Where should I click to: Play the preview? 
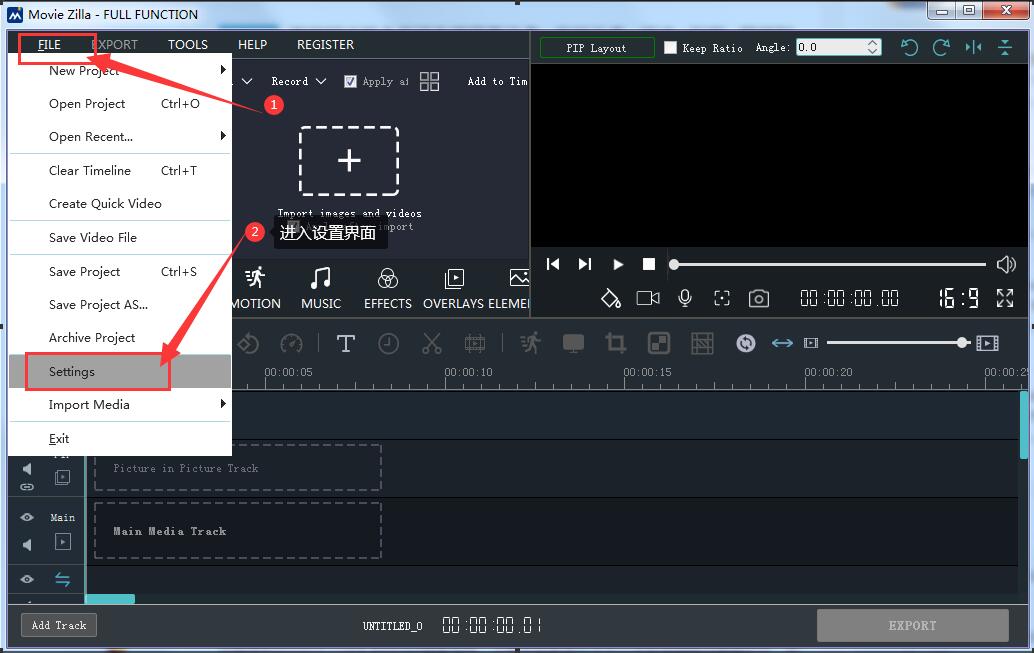[x=618, y=264]
